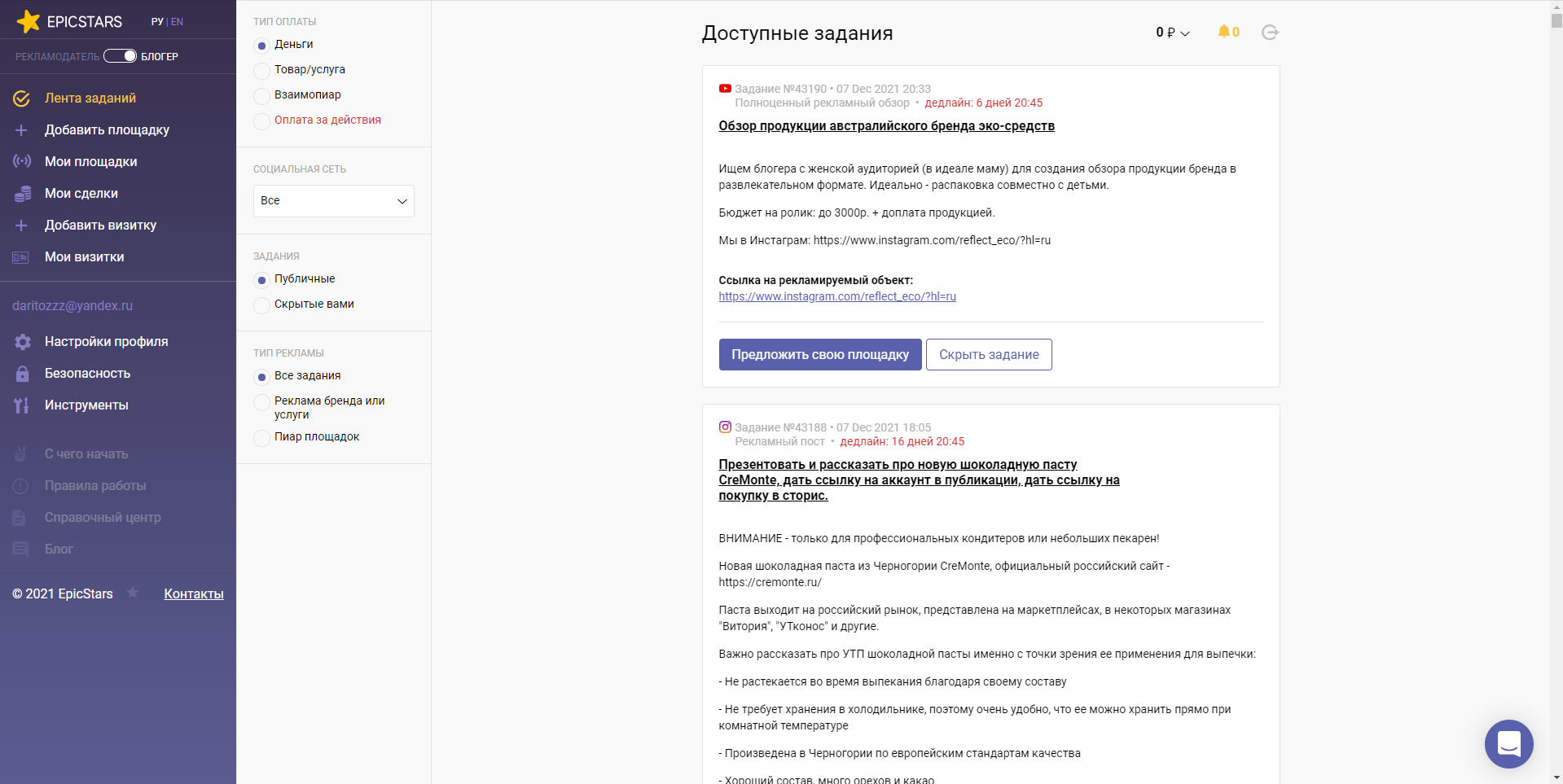Click Доступные задания heading
This screenshot has height=784, width=1563.
point(797,33)
